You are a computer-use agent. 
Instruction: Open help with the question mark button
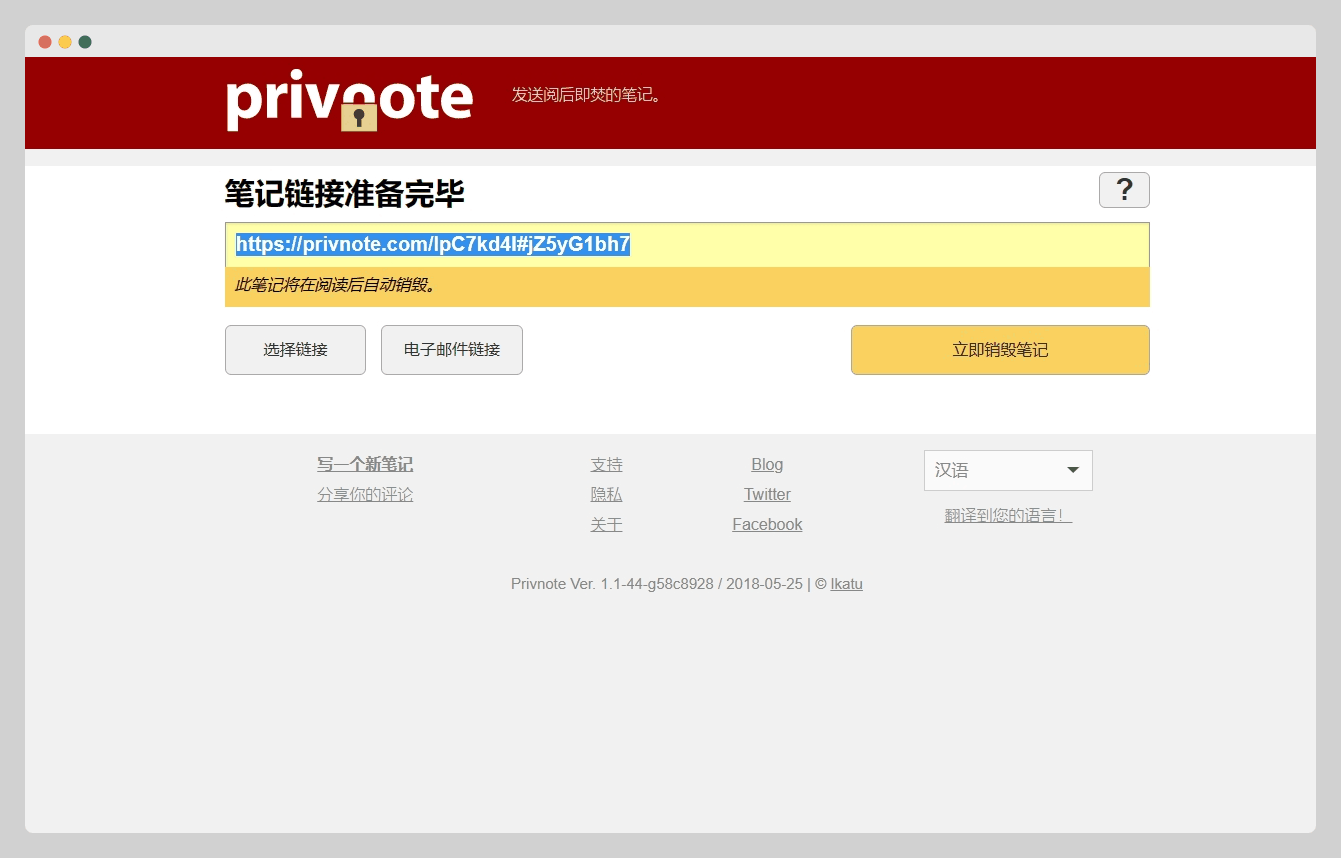pos(1124,190)
